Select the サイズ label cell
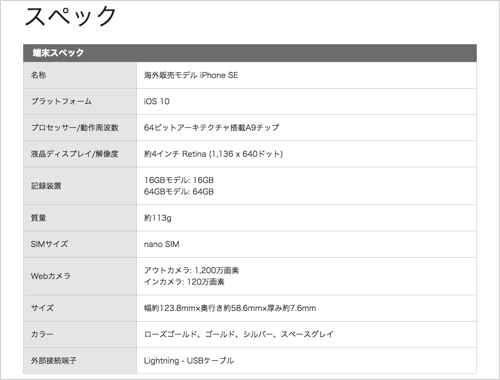The width and height of the screenshot is (500, 380). pos(80,308)
